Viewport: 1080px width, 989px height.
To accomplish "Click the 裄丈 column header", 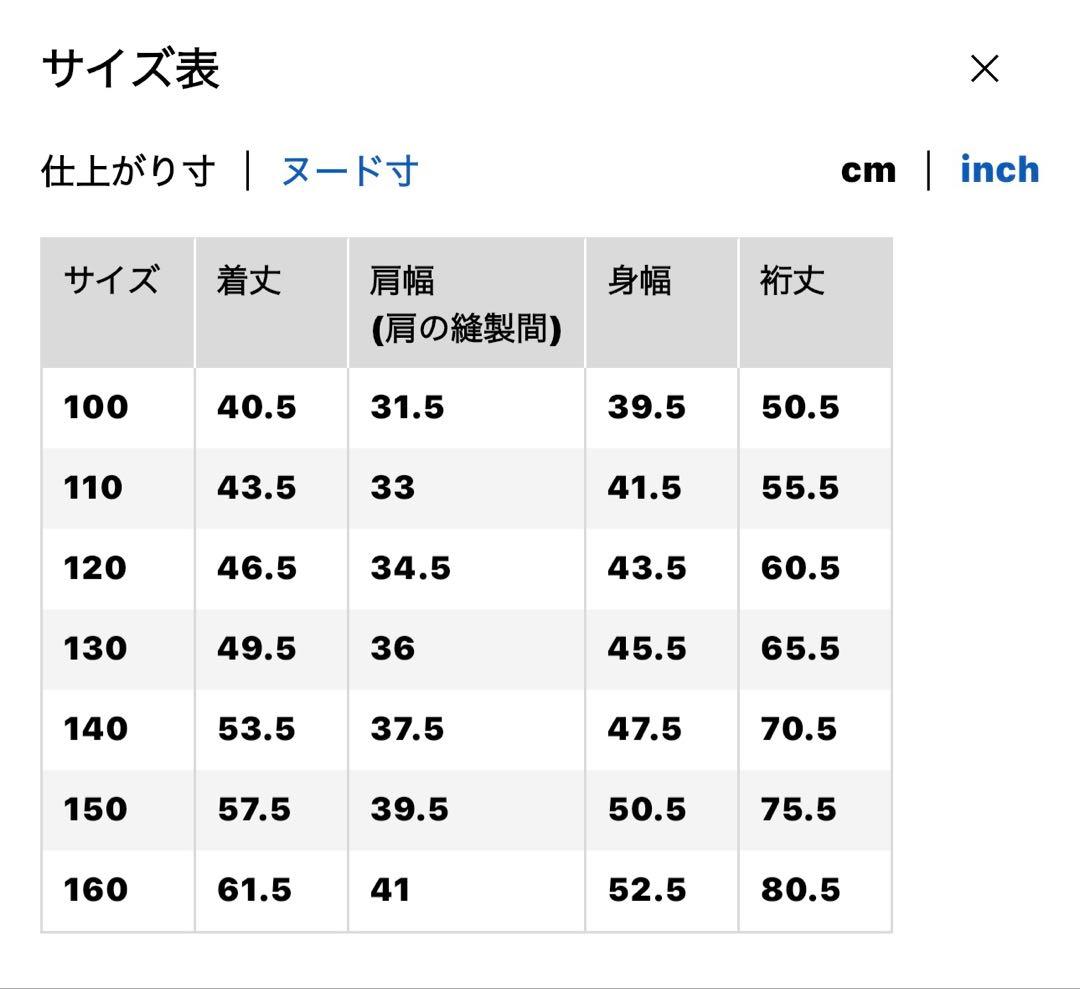I will point(792,281).
